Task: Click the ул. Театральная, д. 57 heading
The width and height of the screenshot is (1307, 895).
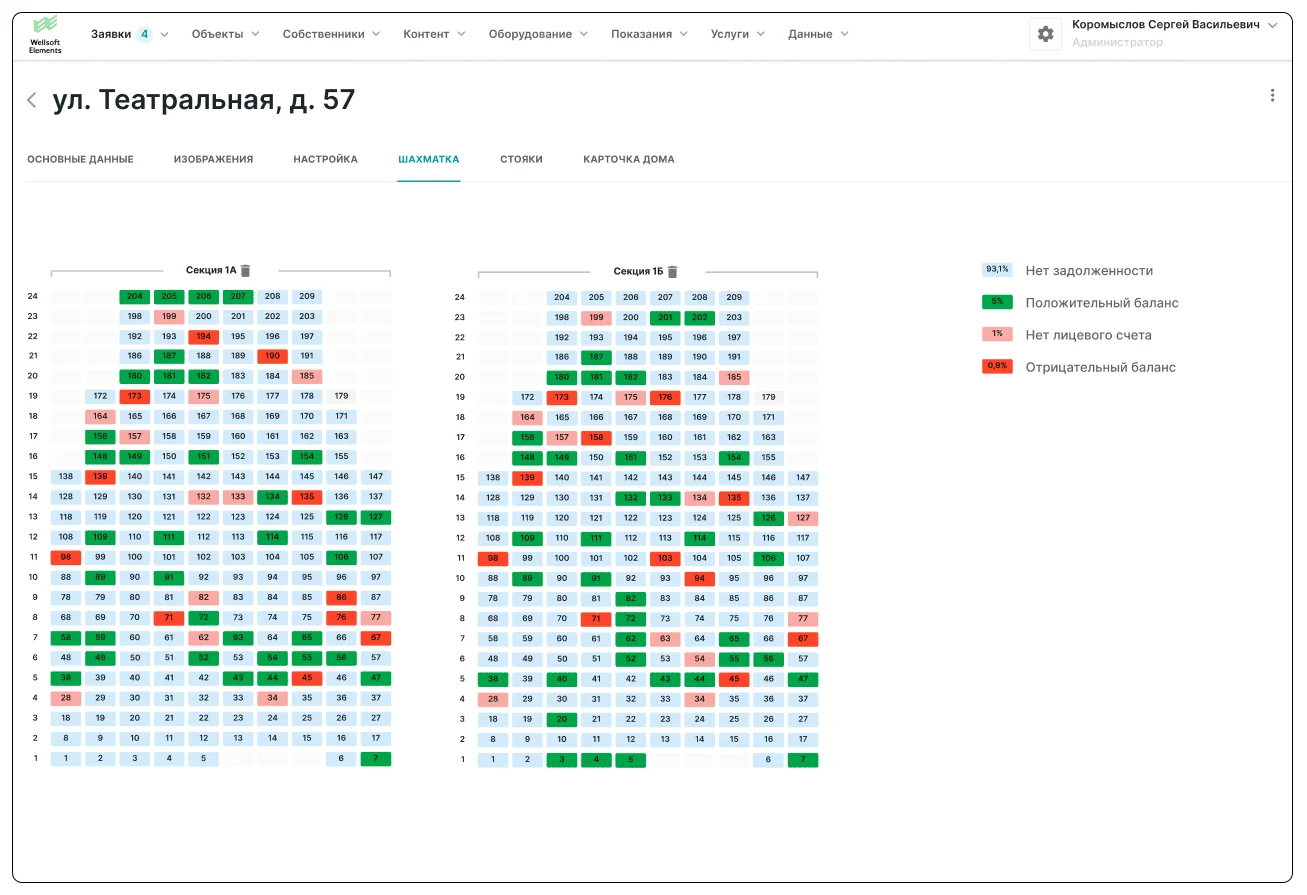Action: tap(204, 100)
